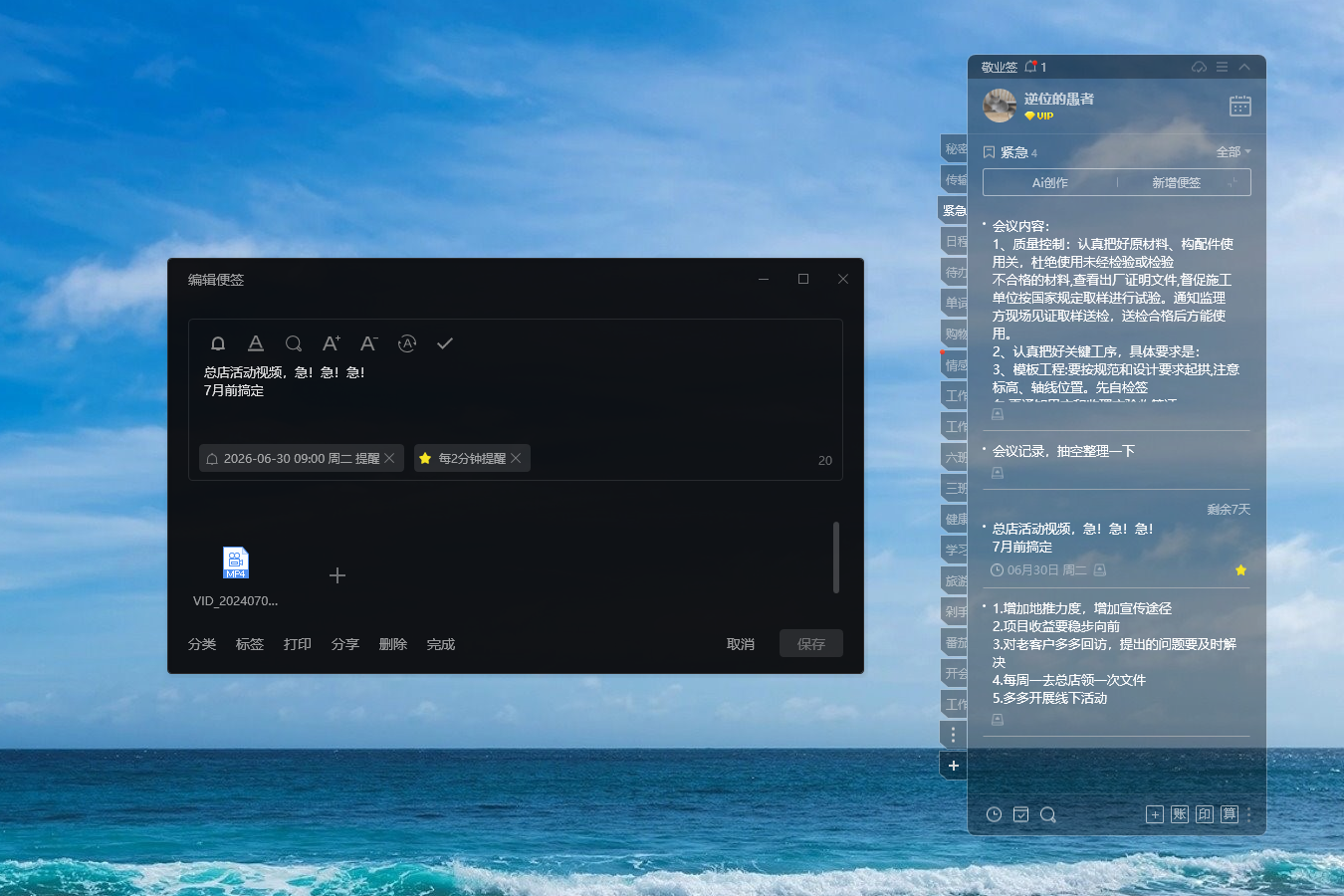This screenshot has height=896, width=1344.
Task: Toggle yellow star on 总店活动视频 note
Action: pos(1240,570)
